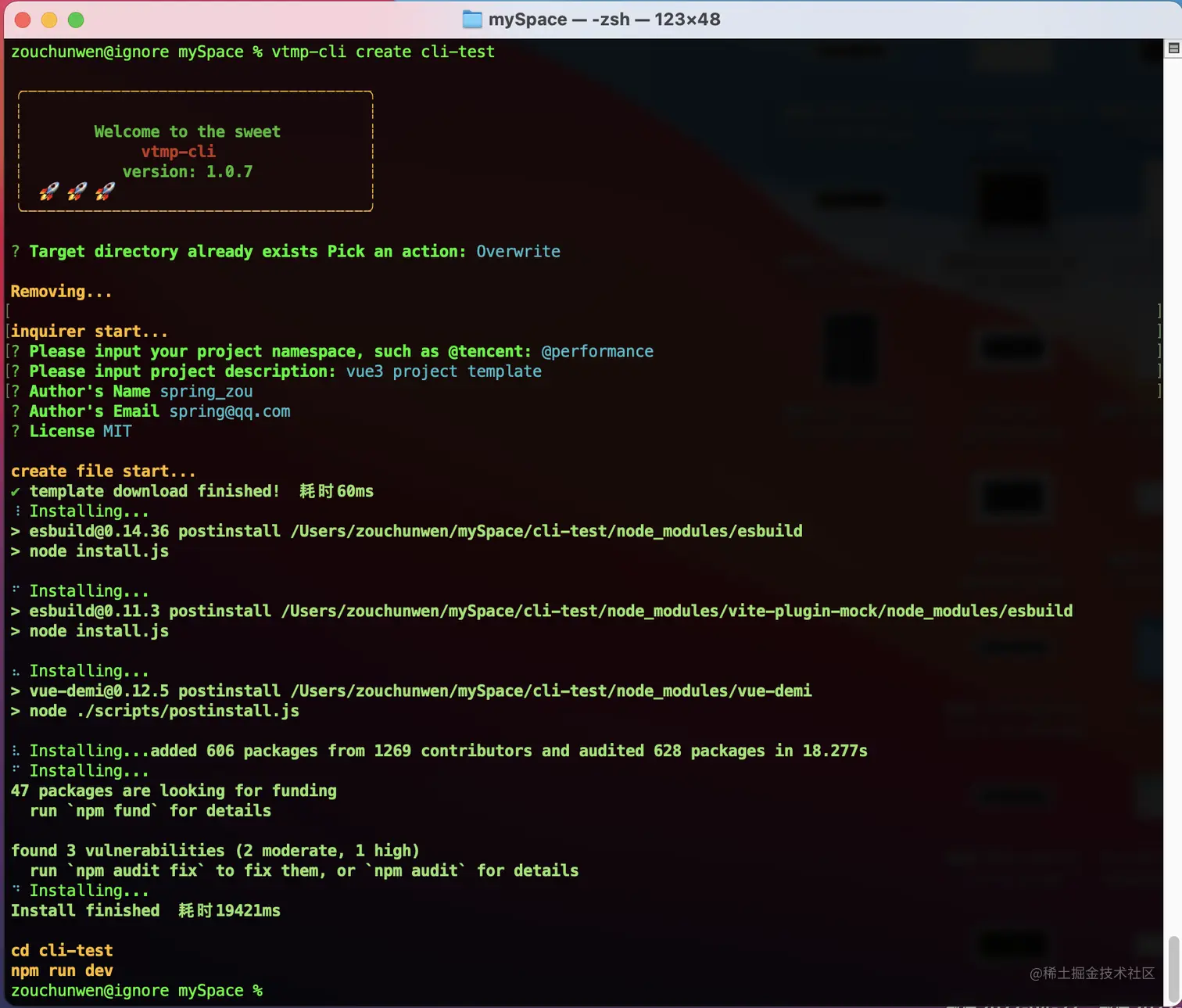The image size is (1182, 1008).
Task: Zoom the terminal with green button
Action: pos(76,20)
